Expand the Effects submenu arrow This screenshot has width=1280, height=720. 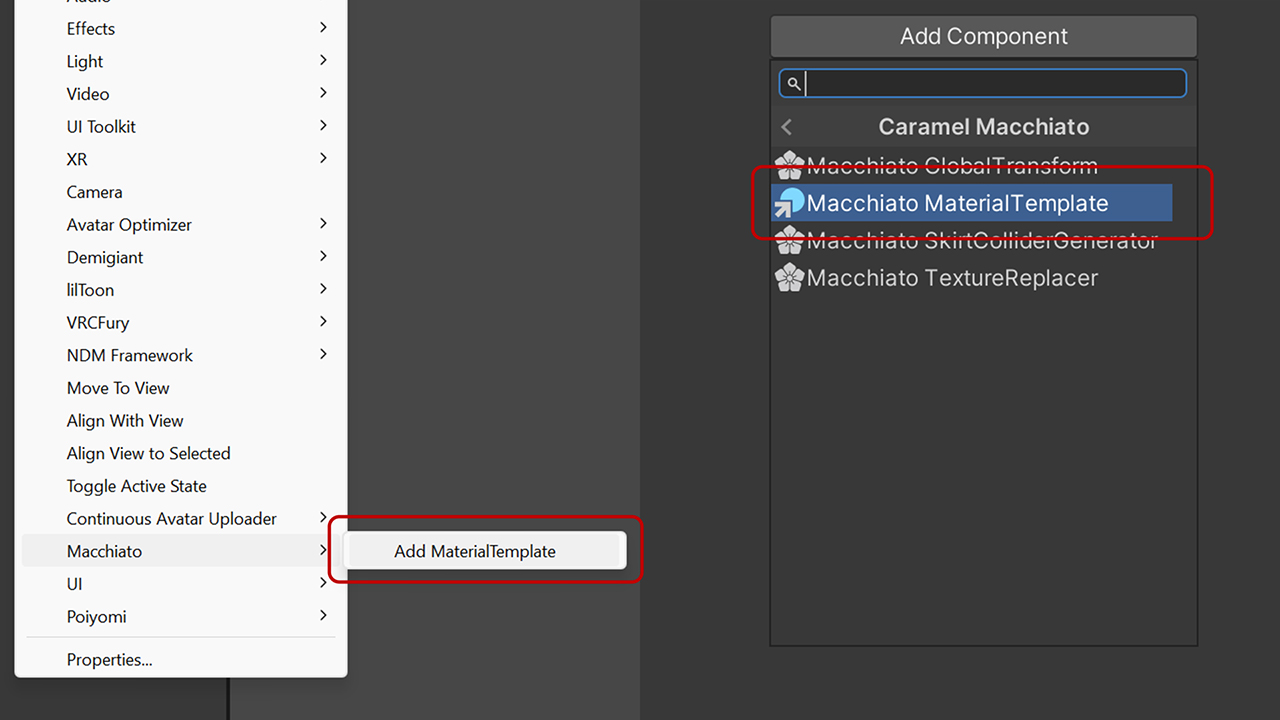pos(323,28)
